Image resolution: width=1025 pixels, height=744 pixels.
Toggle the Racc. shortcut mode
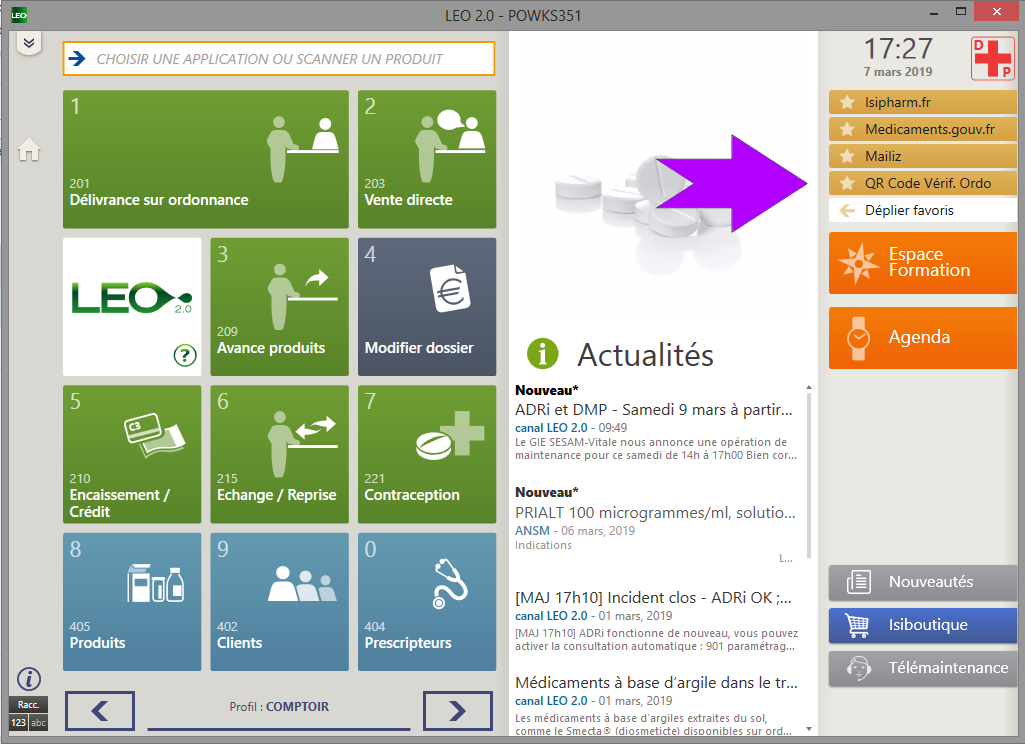tap(28, 705)
